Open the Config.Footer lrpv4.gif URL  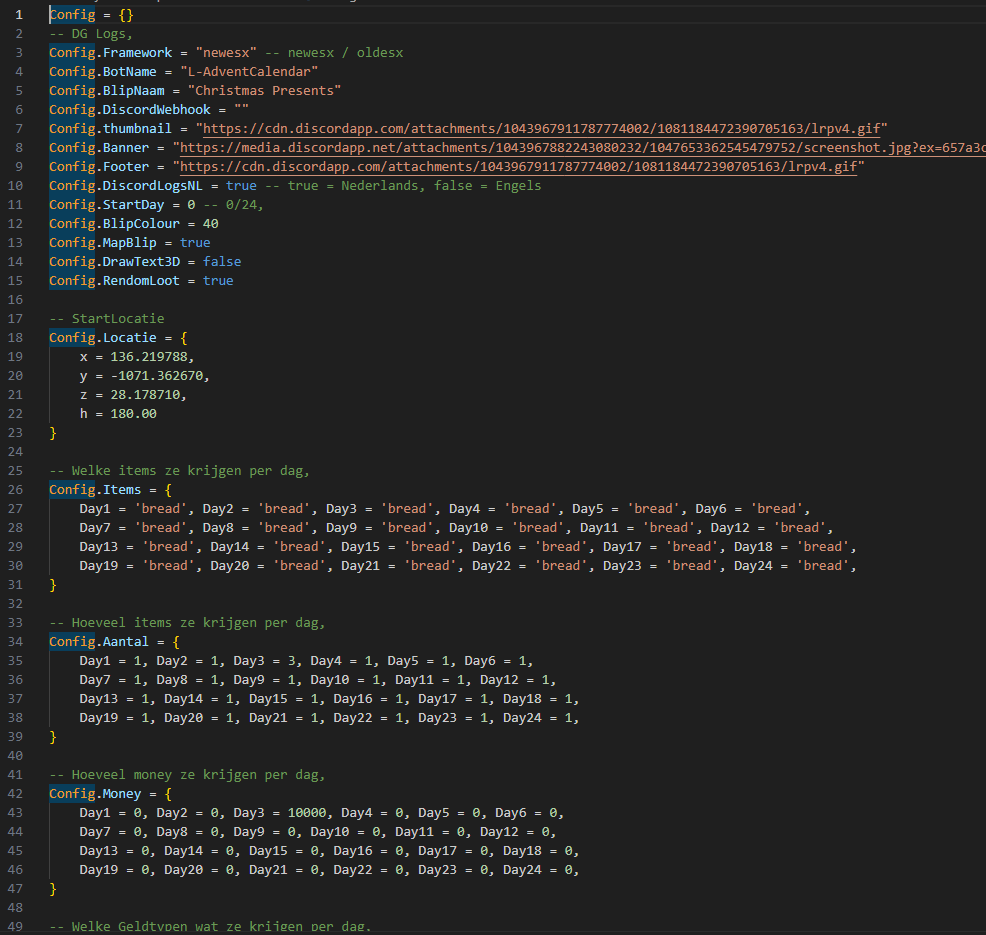coord(518,167)
